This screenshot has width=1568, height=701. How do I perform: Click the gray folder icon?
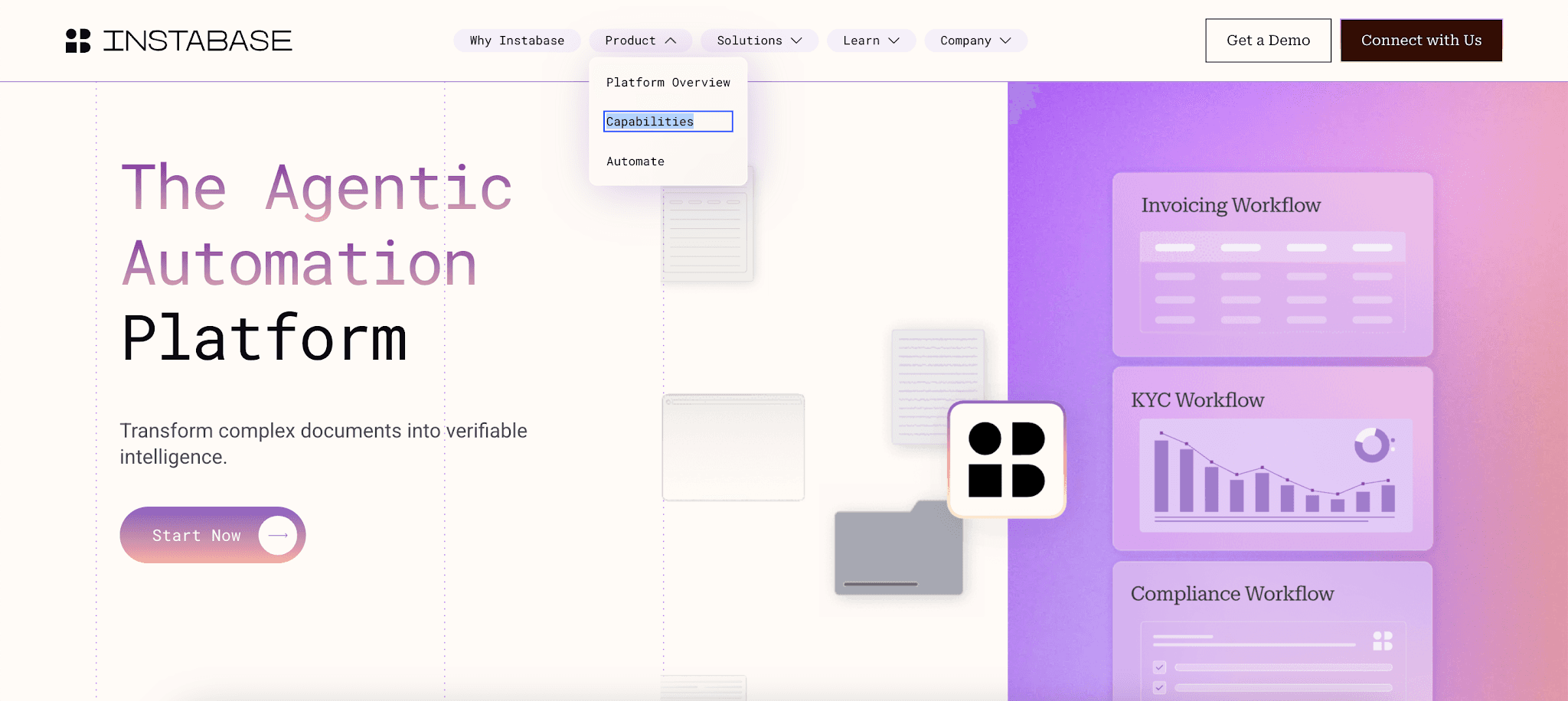point(899,548)
